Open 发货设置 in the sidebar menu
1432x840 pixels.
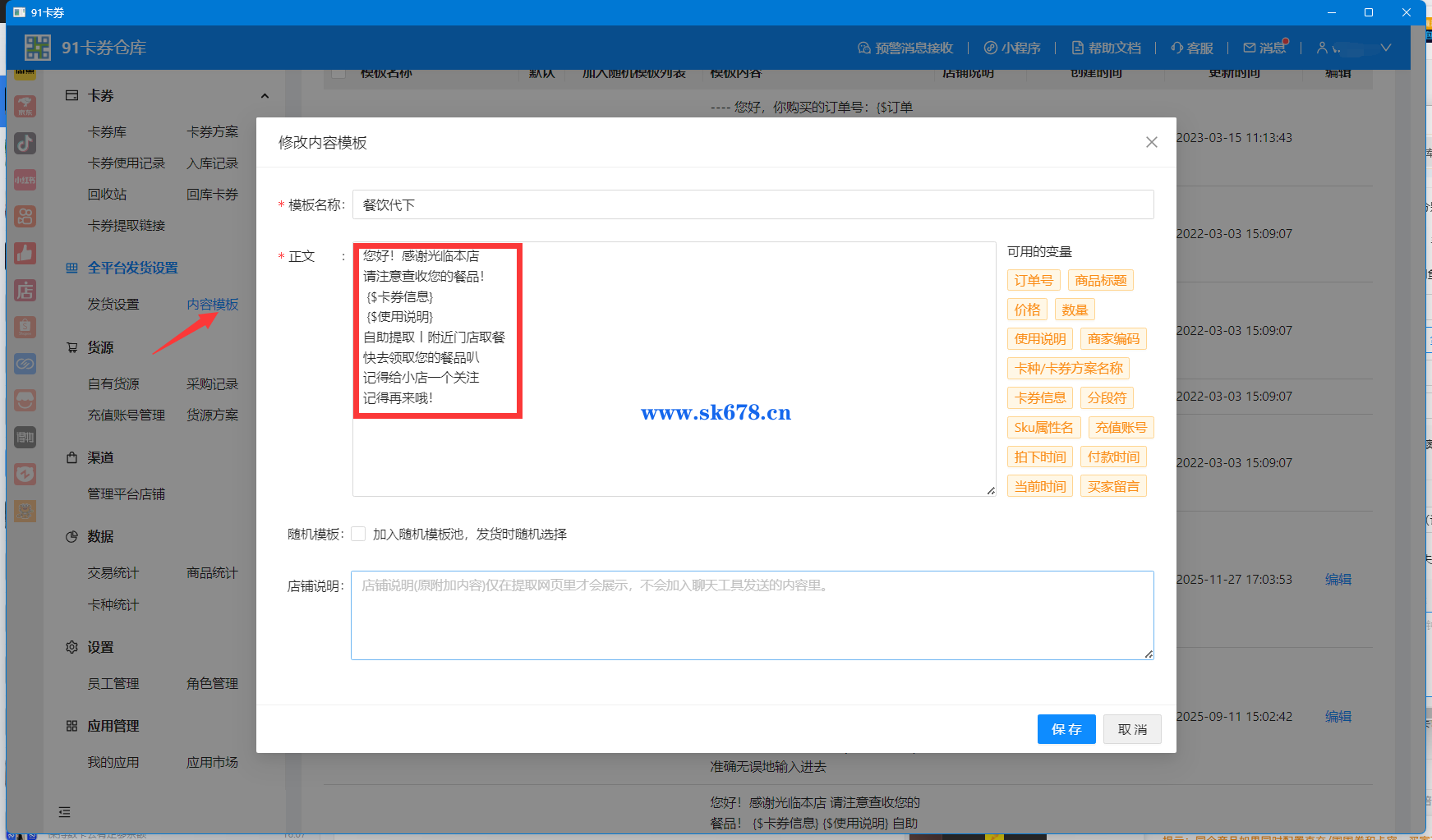[x=113, y=305]
